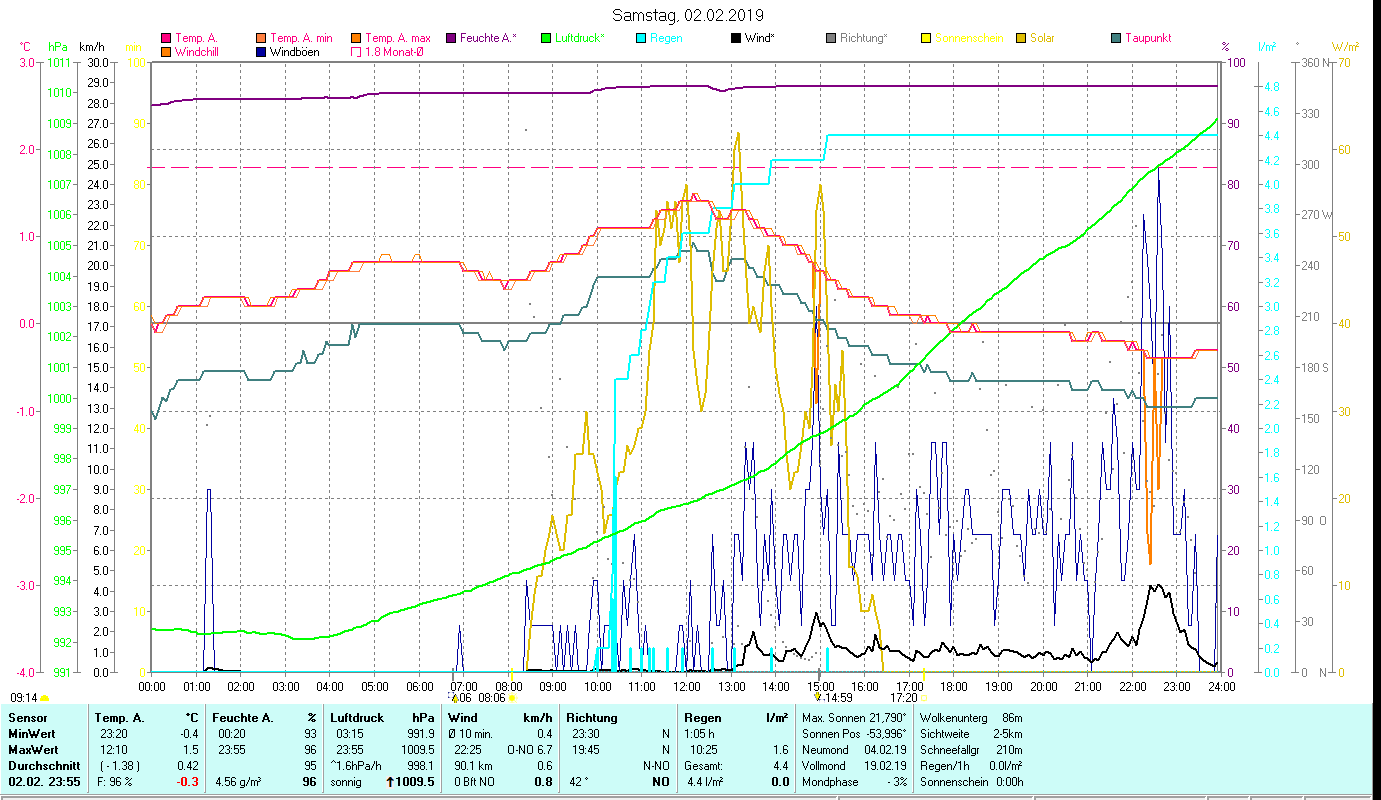Click the l/m² axis unit label at top
The height and width of the screenshot is (800, 1381).
point(1267,47)
